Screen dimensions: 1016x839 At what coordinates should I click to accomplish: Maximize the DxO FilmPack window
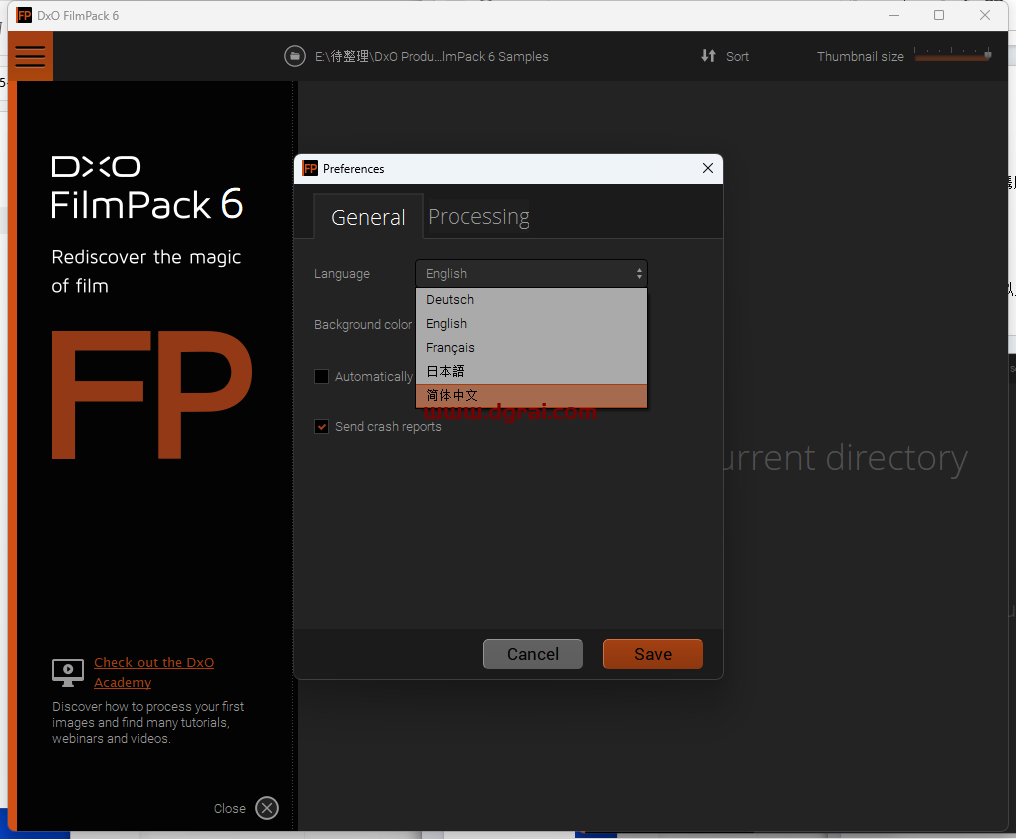[938, 15]
